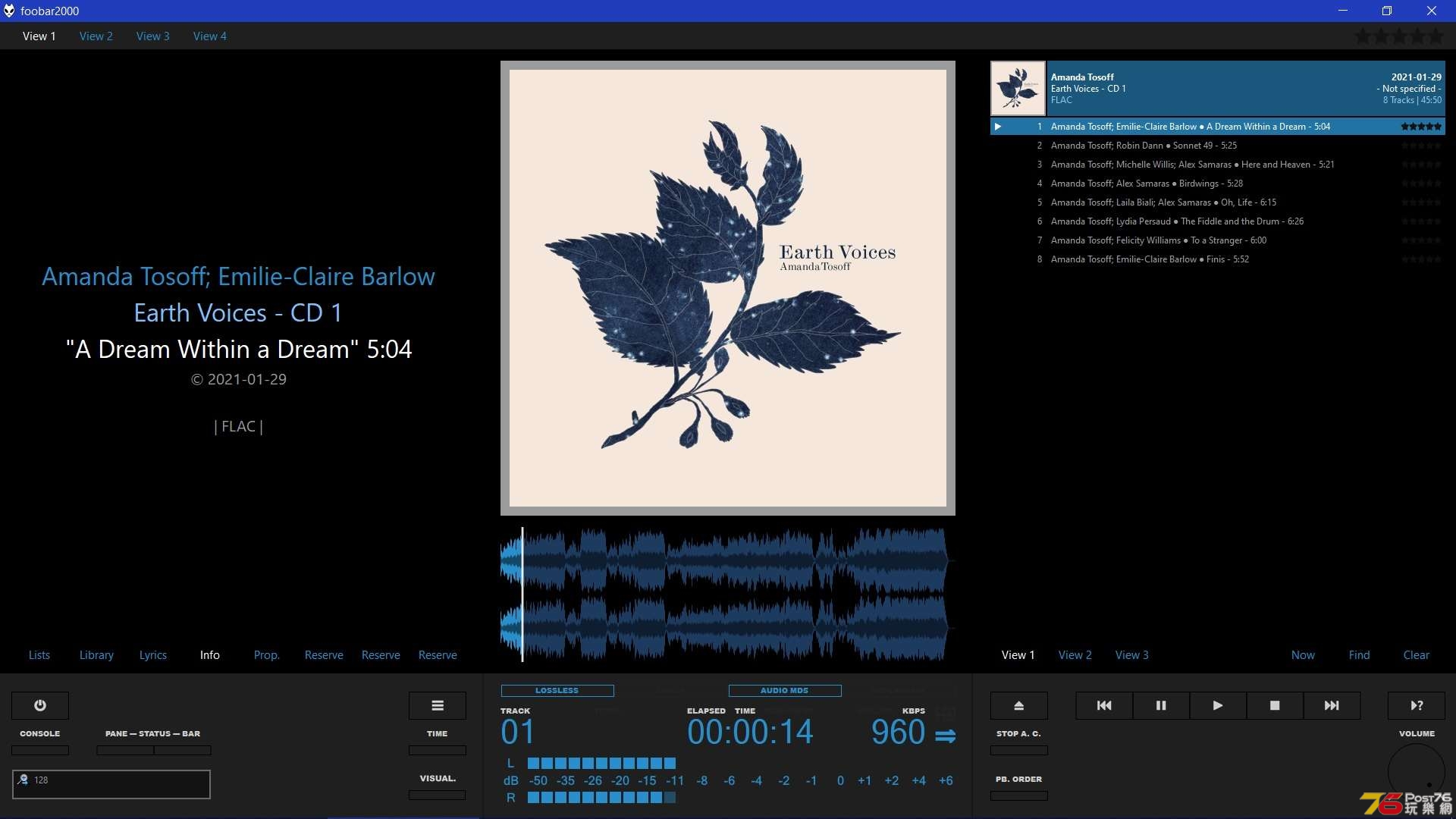Open the Prop. panel tab

[267, 654]
